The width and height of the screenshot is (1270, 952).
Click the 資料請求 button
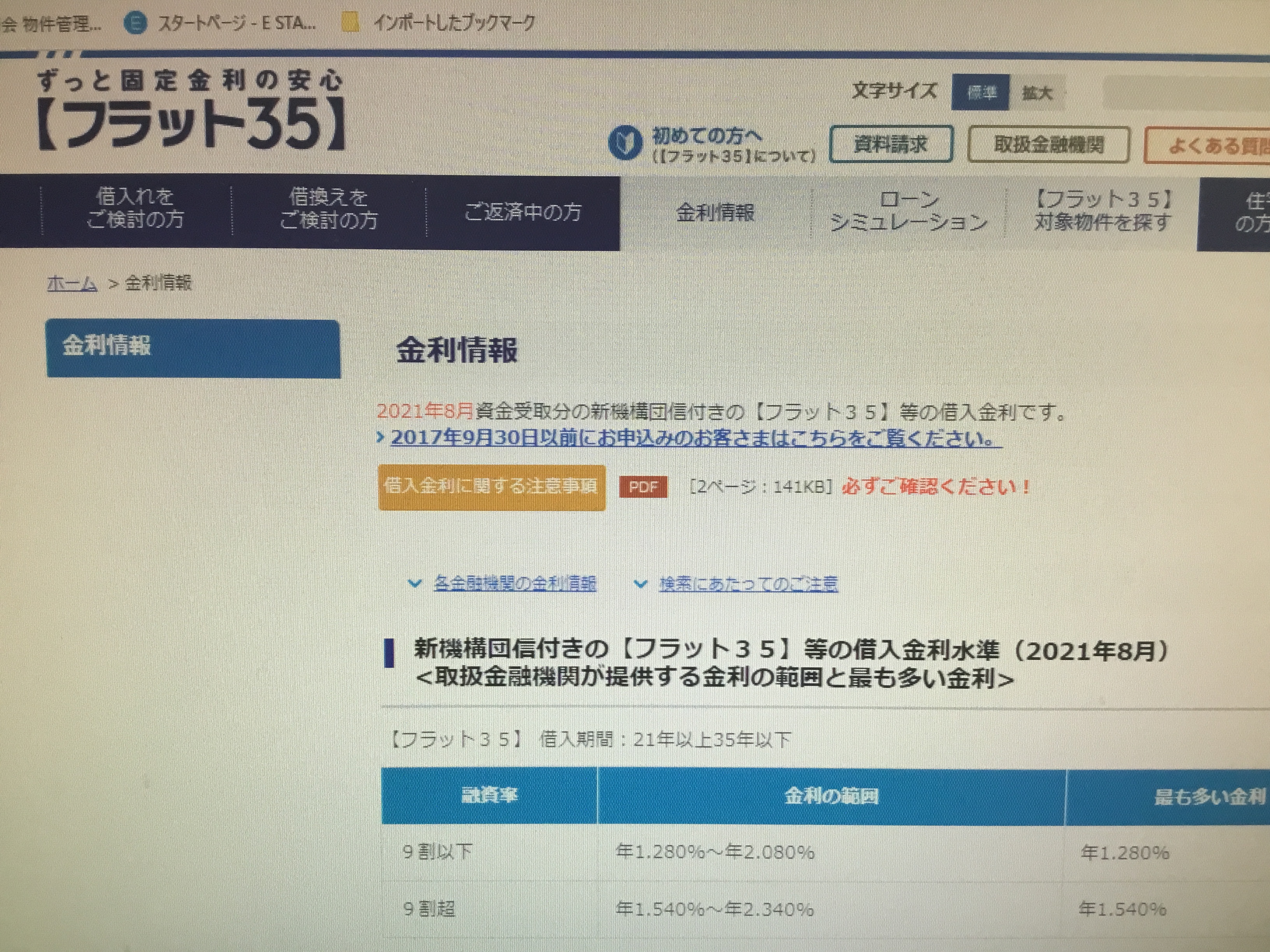pyautogui.click(x=891, y=144)
